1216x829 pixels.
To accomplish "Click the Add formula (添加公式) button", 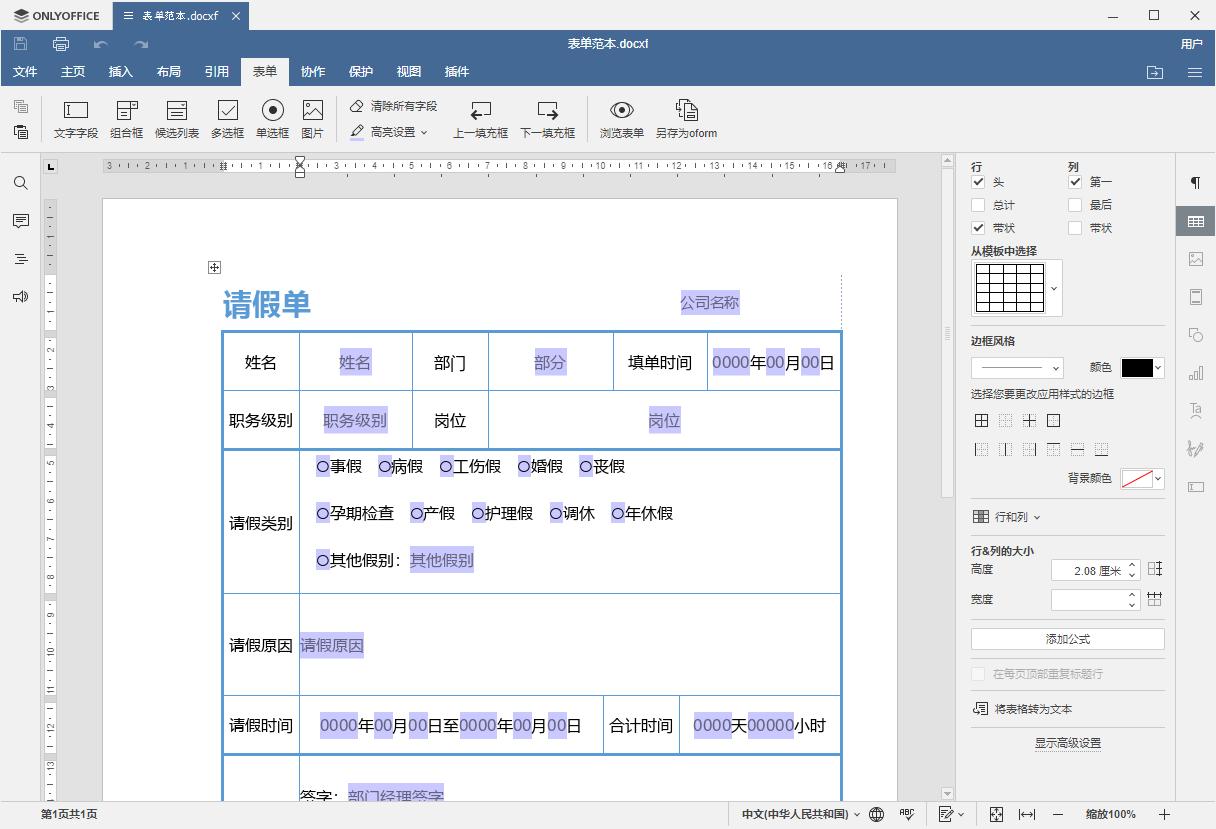I will [x=1067, y=639].
